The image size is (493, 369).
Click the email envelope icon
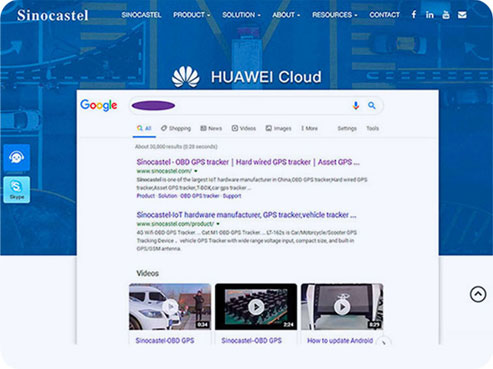coord(462,15)
